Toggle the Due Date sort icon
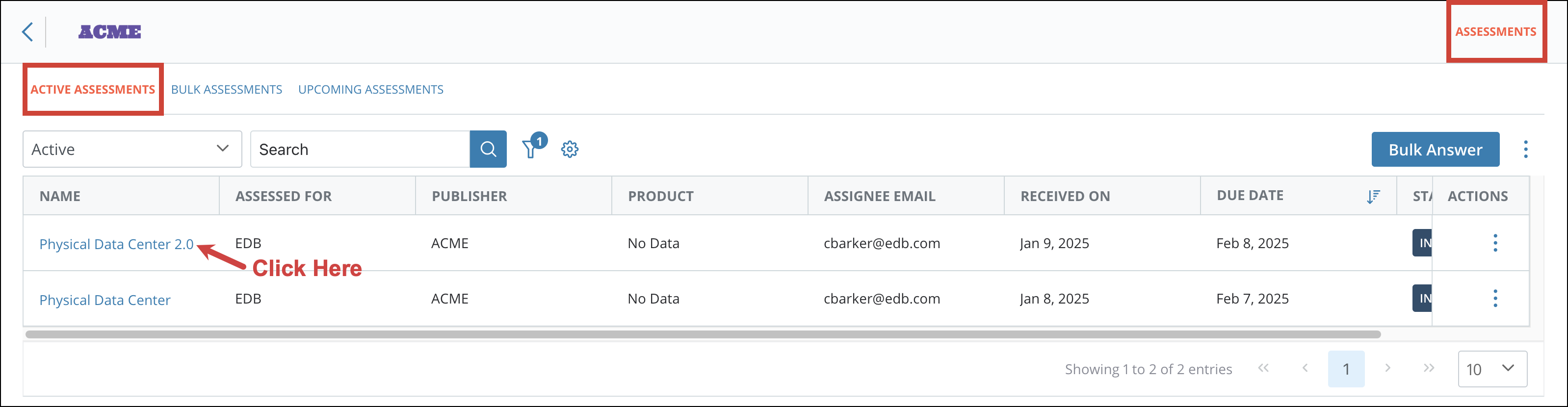This screenshot has height=407, width=1568. point(1373,196)
